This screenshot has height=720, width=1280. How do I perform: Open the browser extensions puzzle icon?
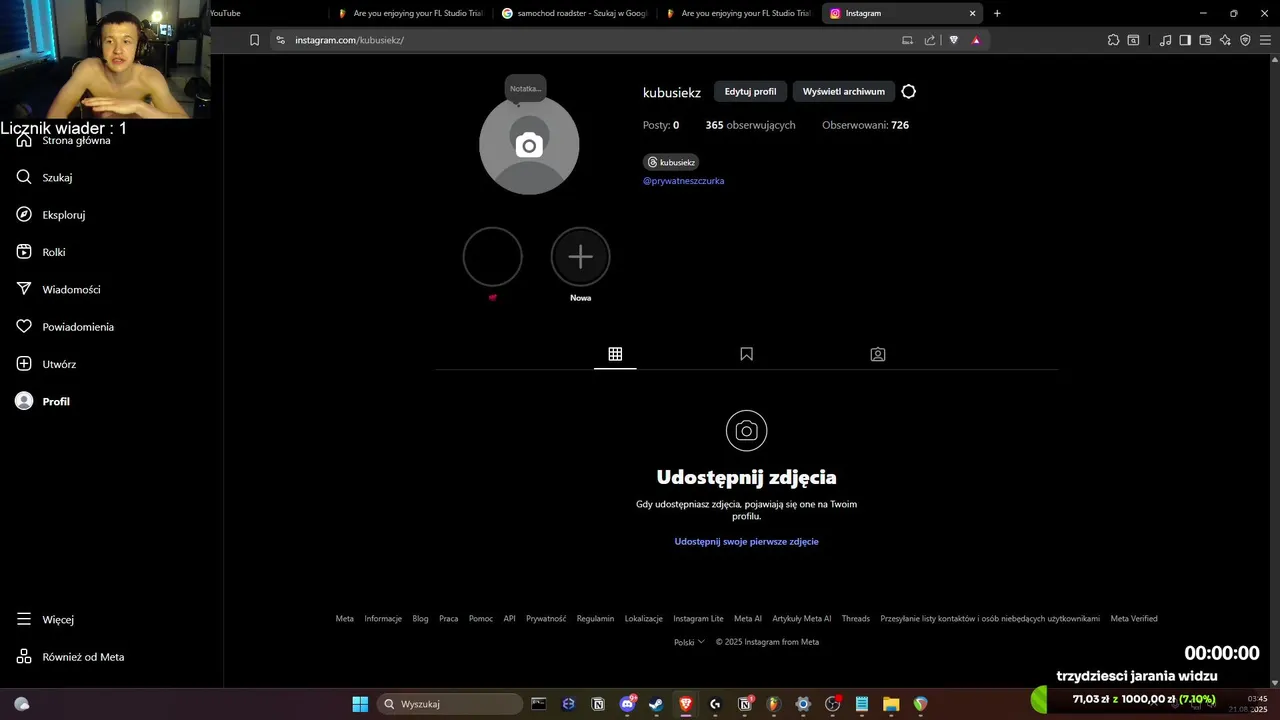point(1113,40)
